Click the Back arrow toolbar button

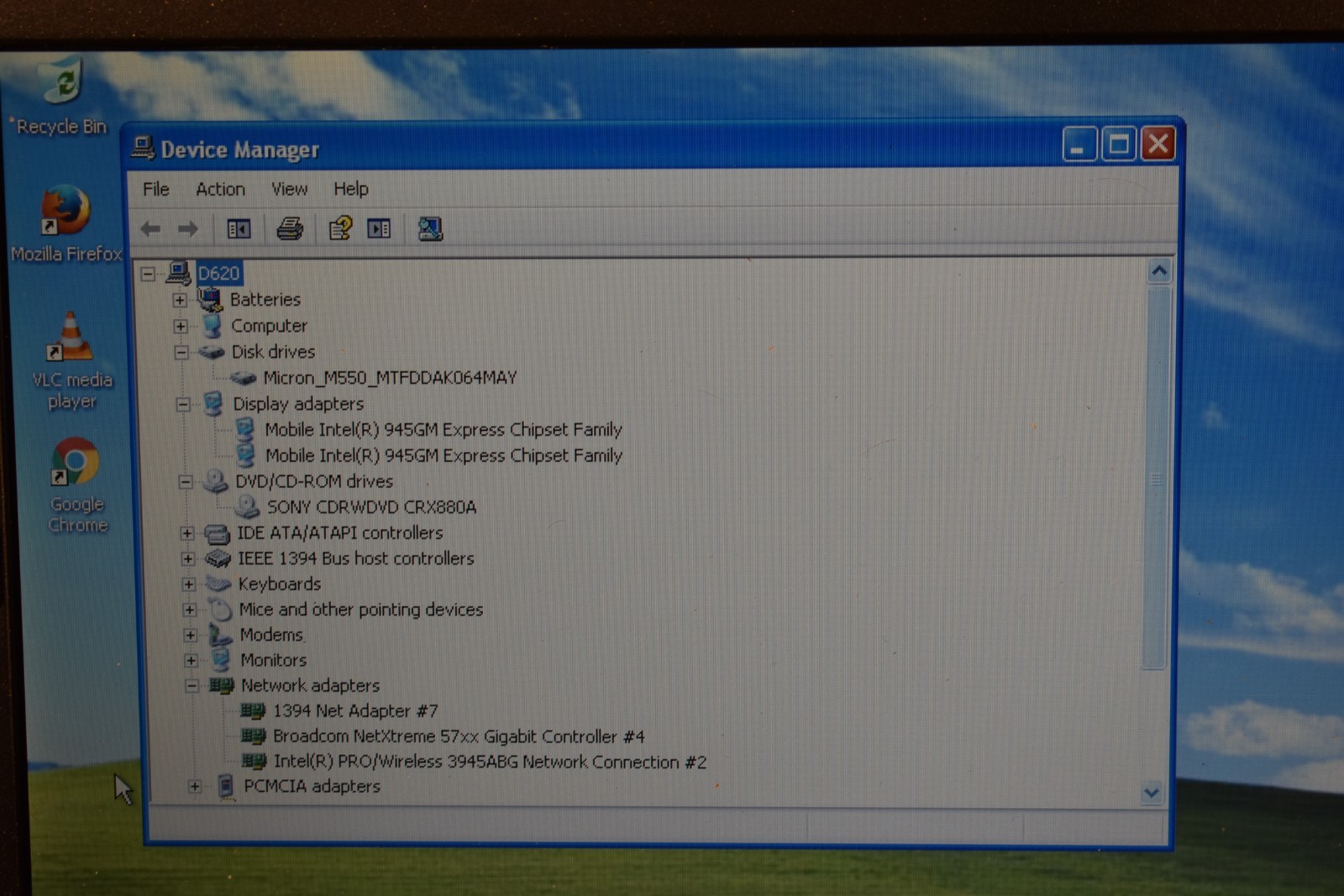tap(151, 228)
